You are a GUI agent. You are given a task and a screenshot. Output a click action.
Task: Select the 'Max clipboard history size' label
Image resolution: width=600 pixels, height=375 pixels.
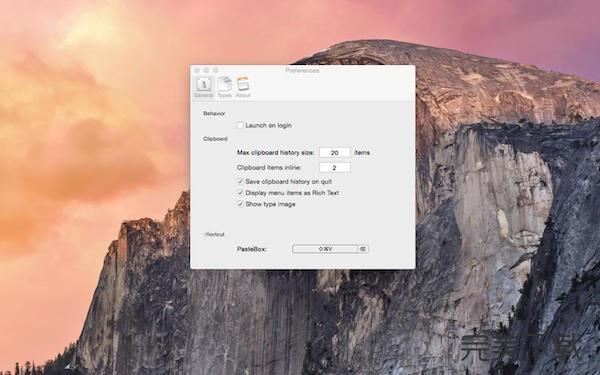pos(276,152)
